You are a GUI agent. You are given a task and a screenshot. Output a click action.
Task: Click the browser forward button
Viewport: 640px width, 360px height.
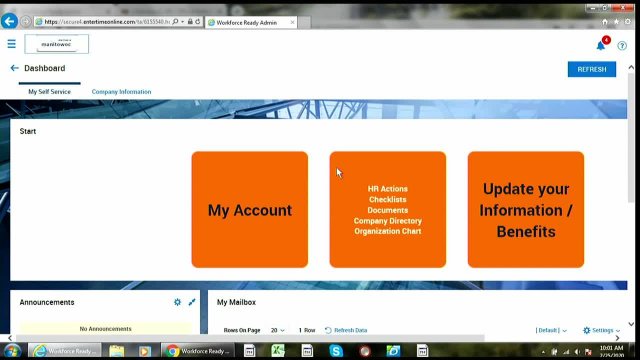[x=25, y=21]
